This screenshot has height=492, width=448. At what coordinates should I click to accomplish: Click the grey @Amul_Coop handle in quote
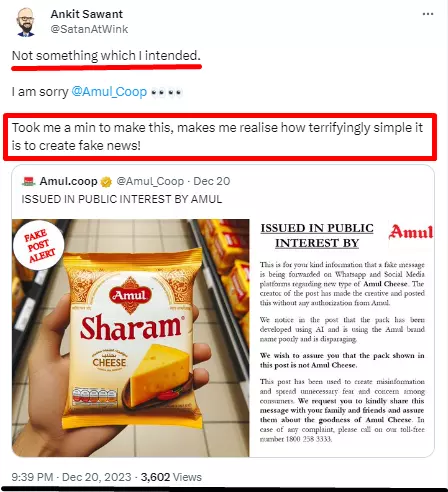pyautogui.click(x=150, y=181)
